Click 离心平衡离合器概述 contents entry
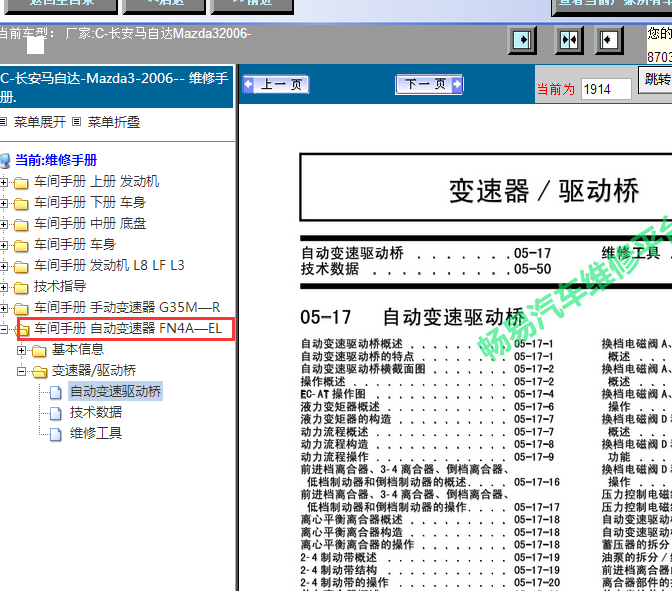Screen dimensions: 672x591 [x=352, y=520]
